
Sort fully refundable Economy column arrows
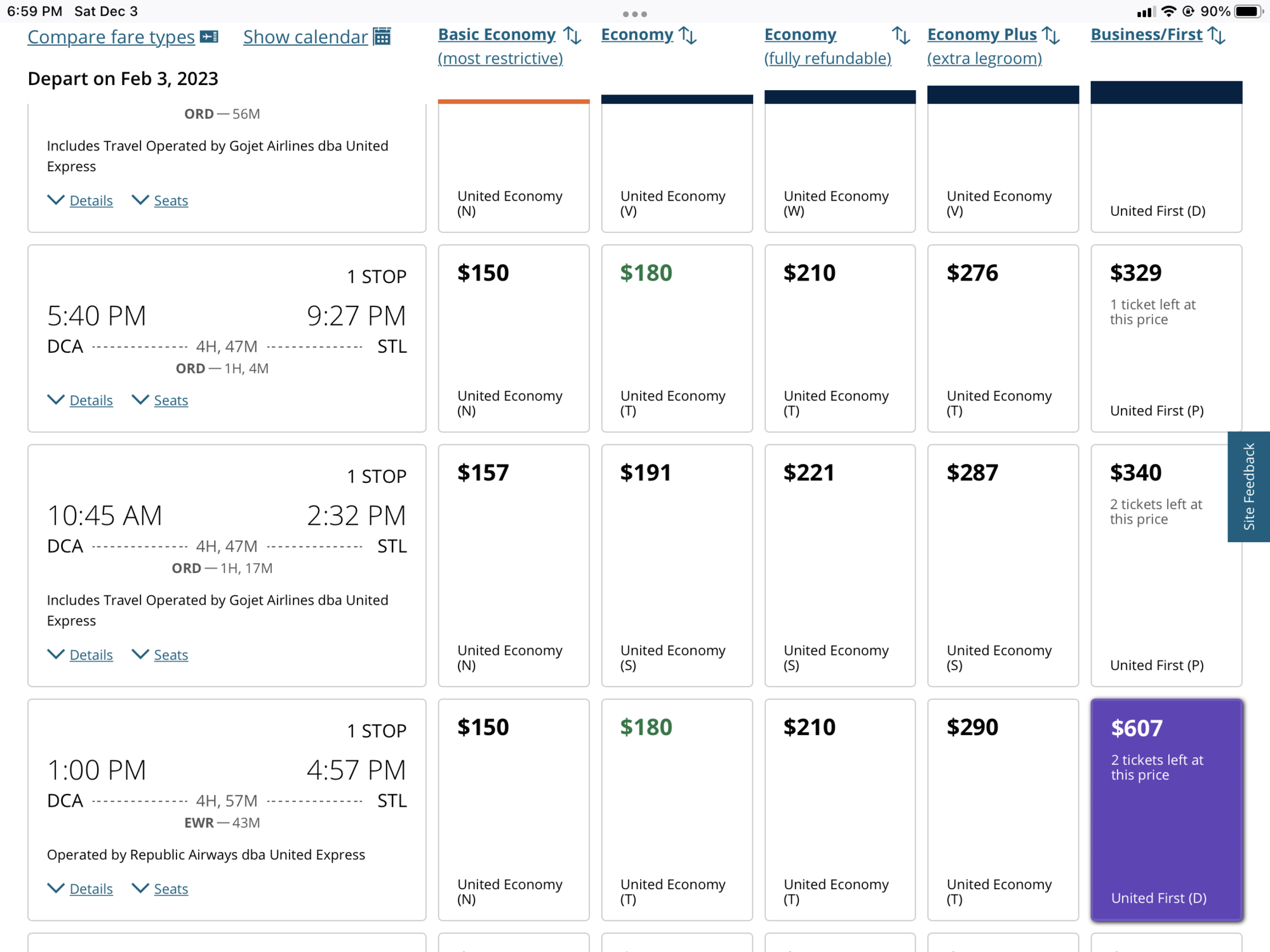pyautogui.click(x=900, y=35)
